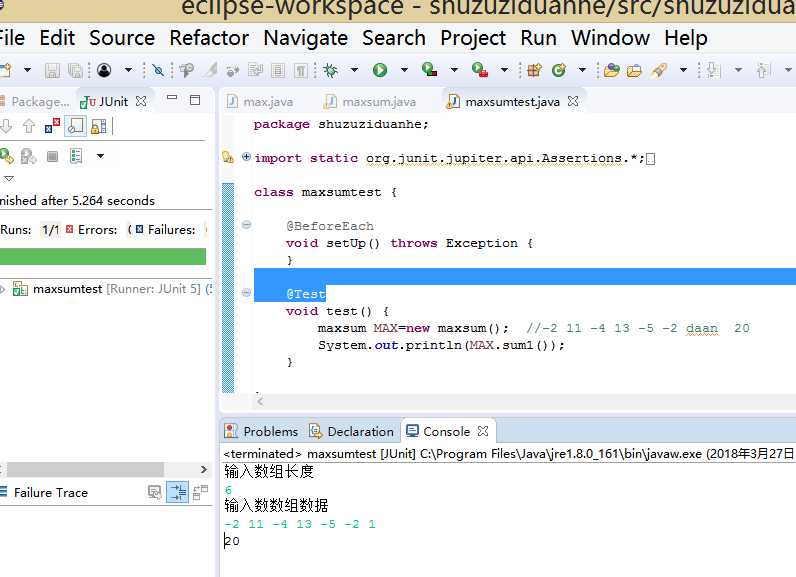Click the Next Annotation toolbar icon
This screenshot has width=796, height=577.
tap(714, 70)
